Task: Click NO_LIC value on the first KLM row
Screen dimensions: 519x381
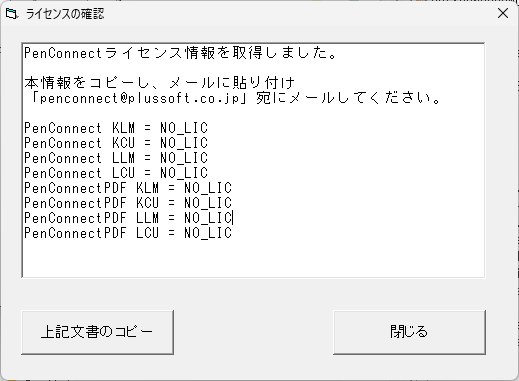Action: (x=184, y=128)
